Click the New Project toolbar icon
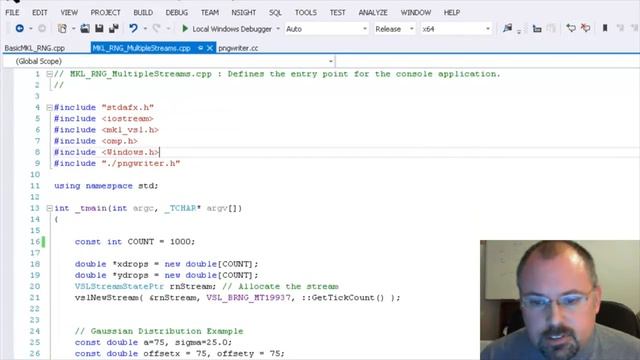 point(62,28)
